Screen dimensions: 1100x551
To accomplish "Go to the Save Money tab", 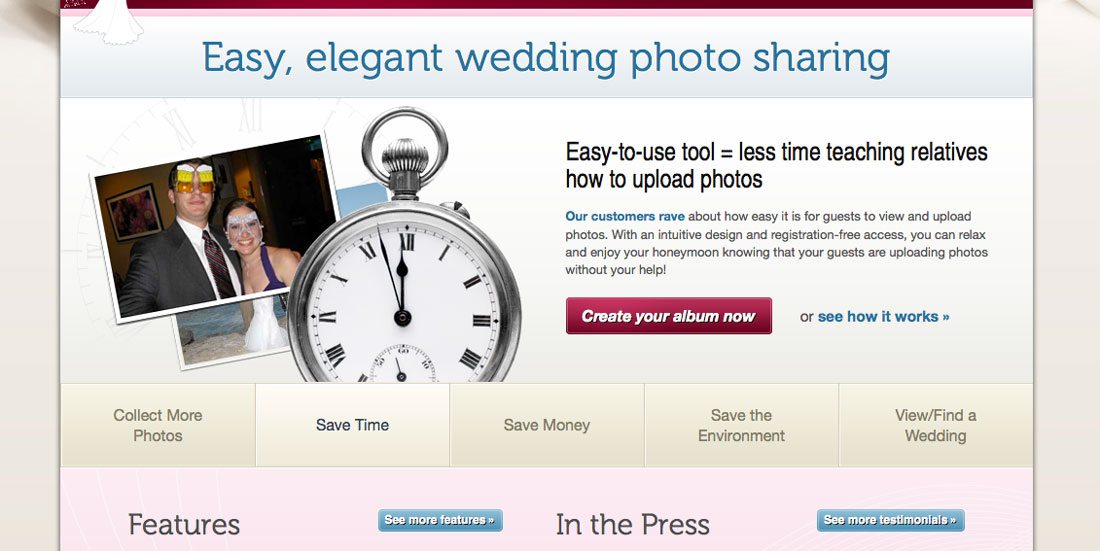I will coord(546,425).
